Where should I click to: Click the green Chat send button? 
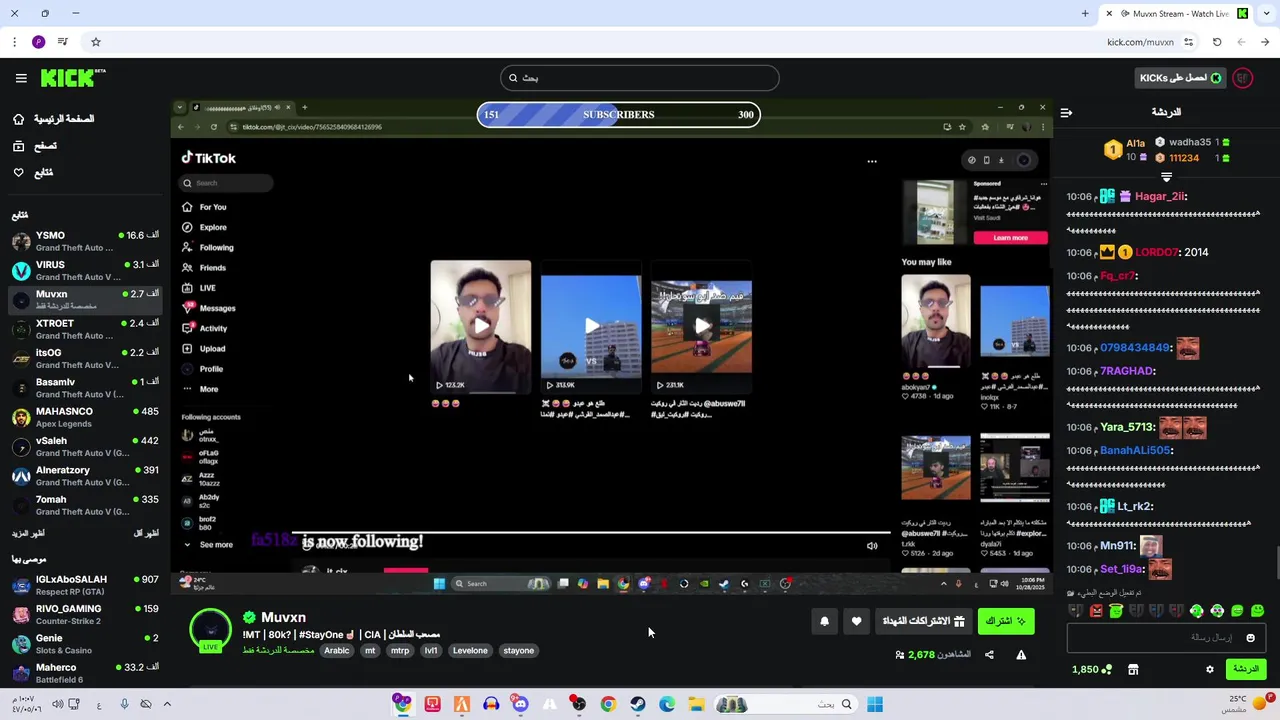click(x=1246, y=669)
